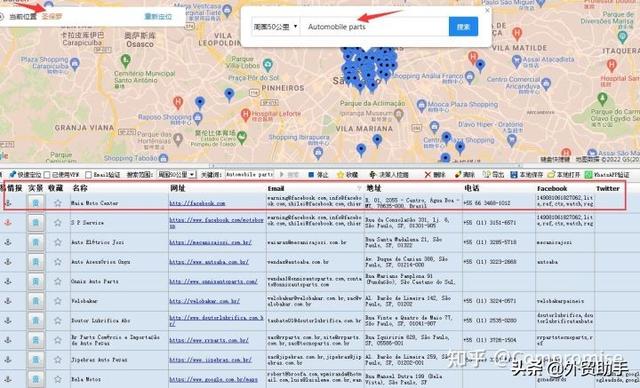The width and height of the screenshot is (640, 388).
Task: Click the anchor icon in Velobakar row
Action: click(x=8, y=301)
